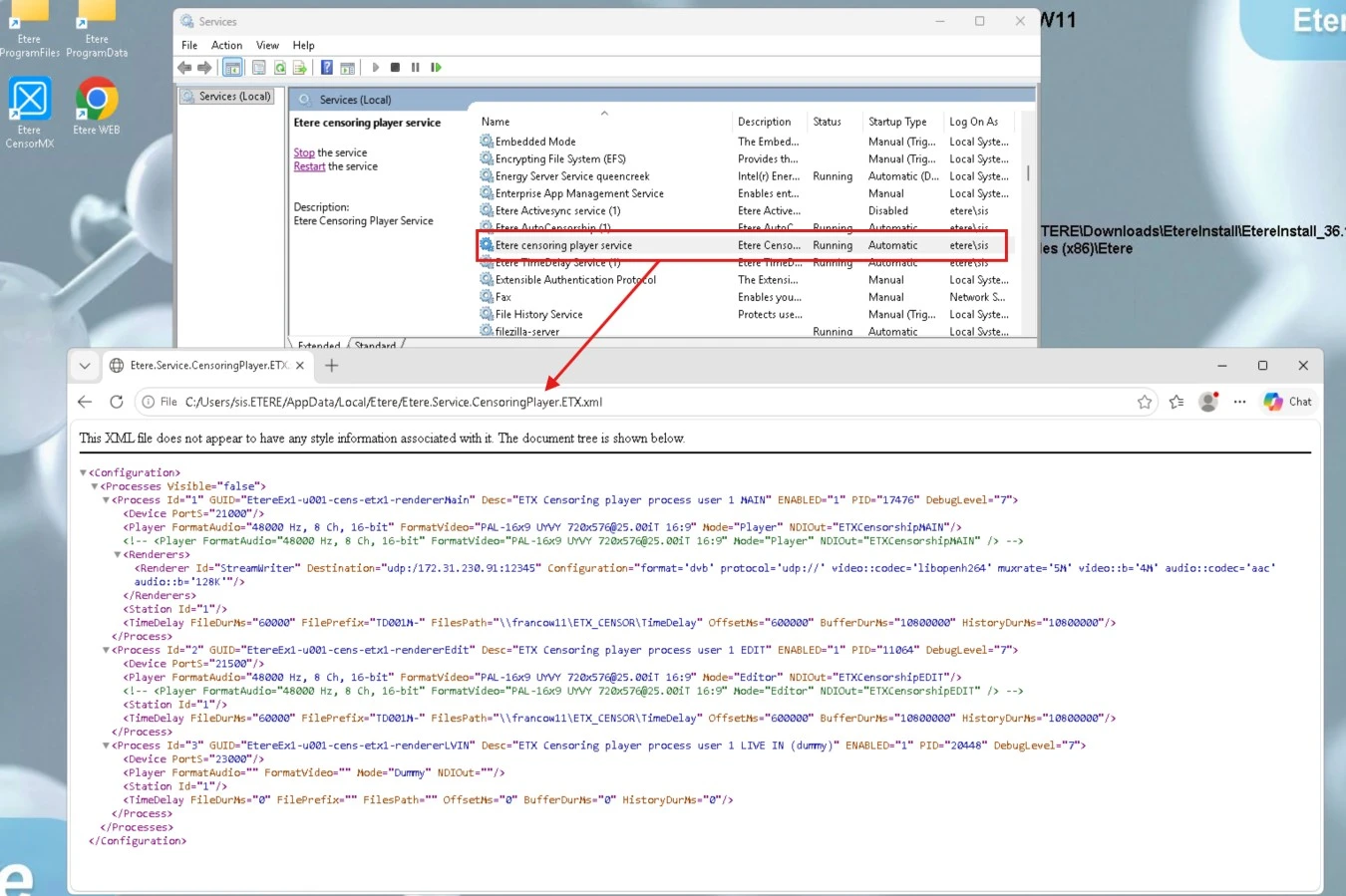Collapse the Process Id="1" XML node

(x=107, y=500)
